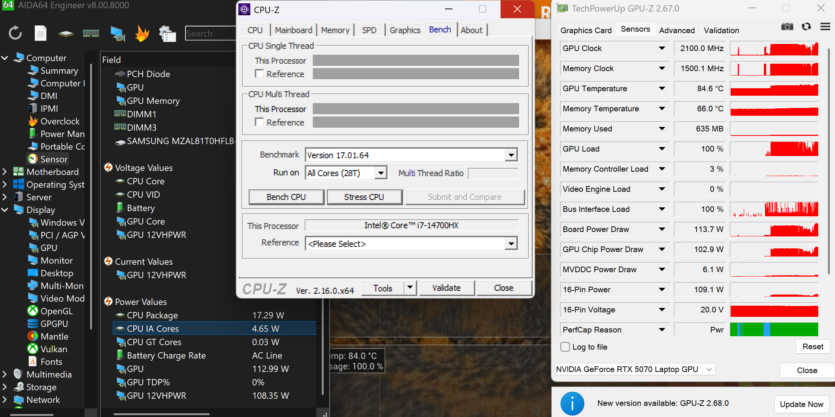Switch to the Mainboard tab in CPU-Z
The width and height of the screenshot is (835, 417).
point(293,30)
